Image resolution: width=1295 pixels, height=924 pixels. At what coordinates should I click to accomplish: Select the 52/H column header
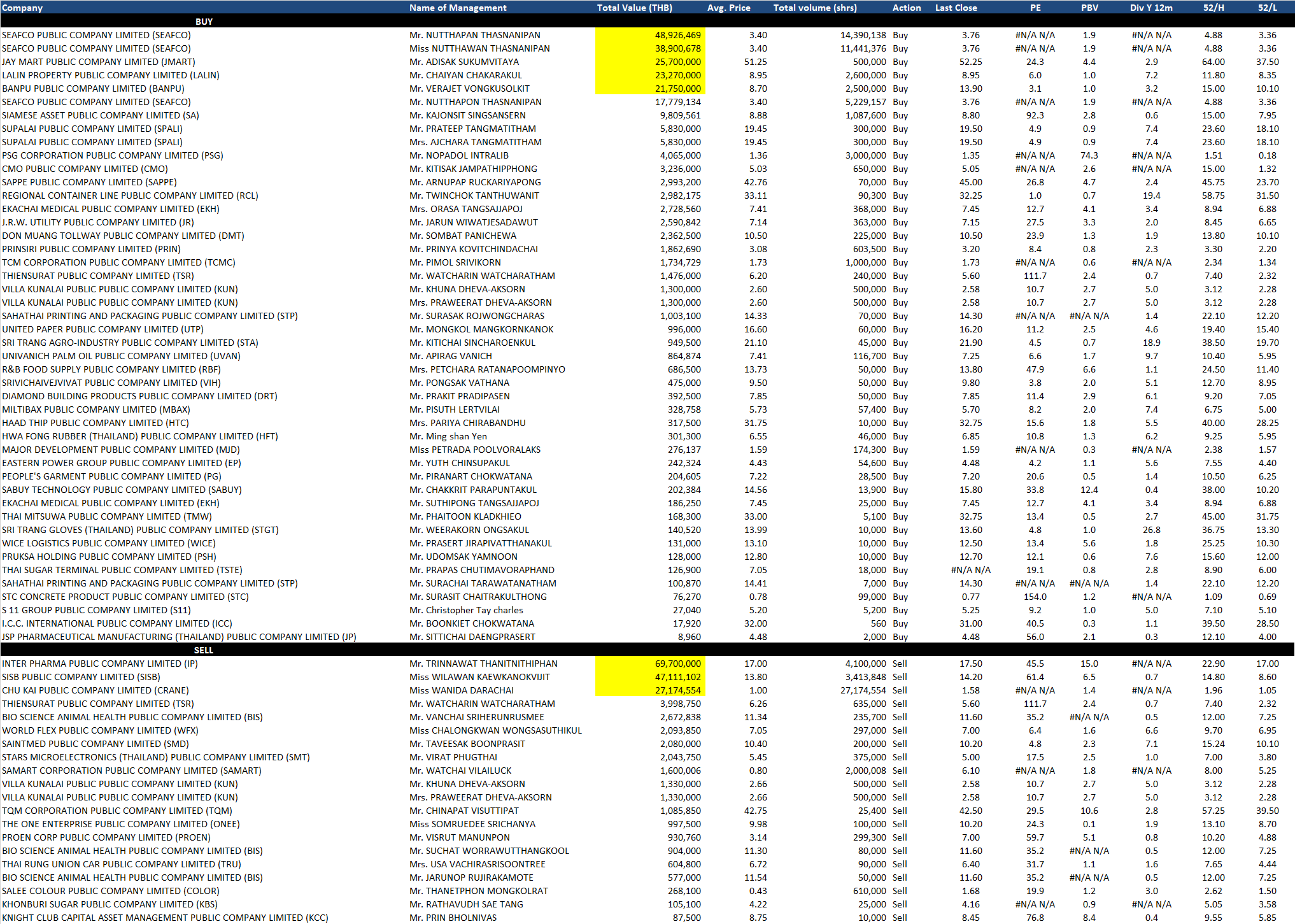tap(1213, 8)
